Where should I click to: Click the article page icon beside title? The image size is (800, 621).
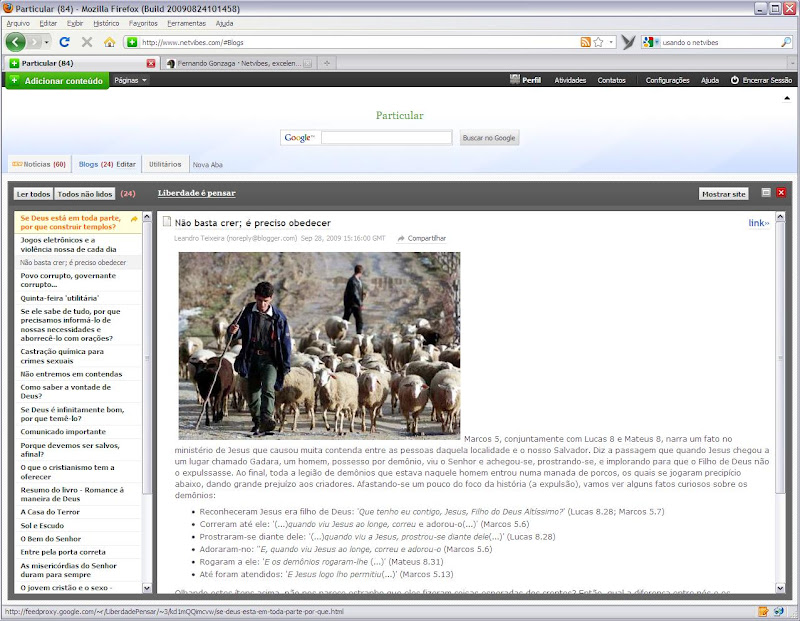point(166,221)
